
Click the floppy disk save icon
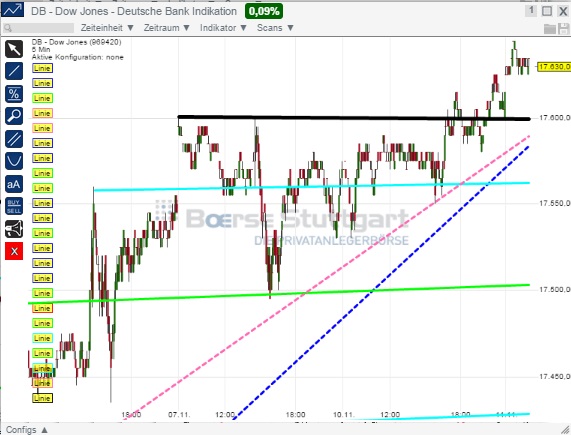[x=563, y=28]
